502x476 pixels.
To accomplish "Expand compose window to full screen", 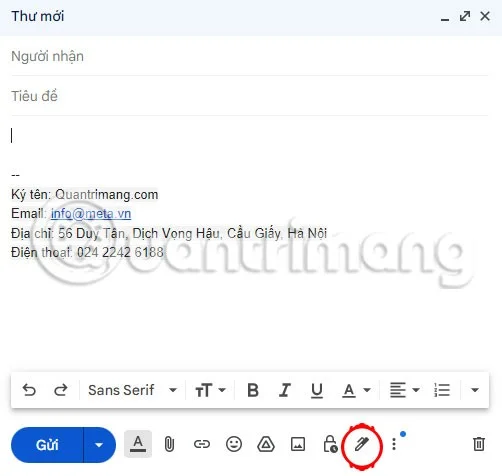I will (465, 16).
